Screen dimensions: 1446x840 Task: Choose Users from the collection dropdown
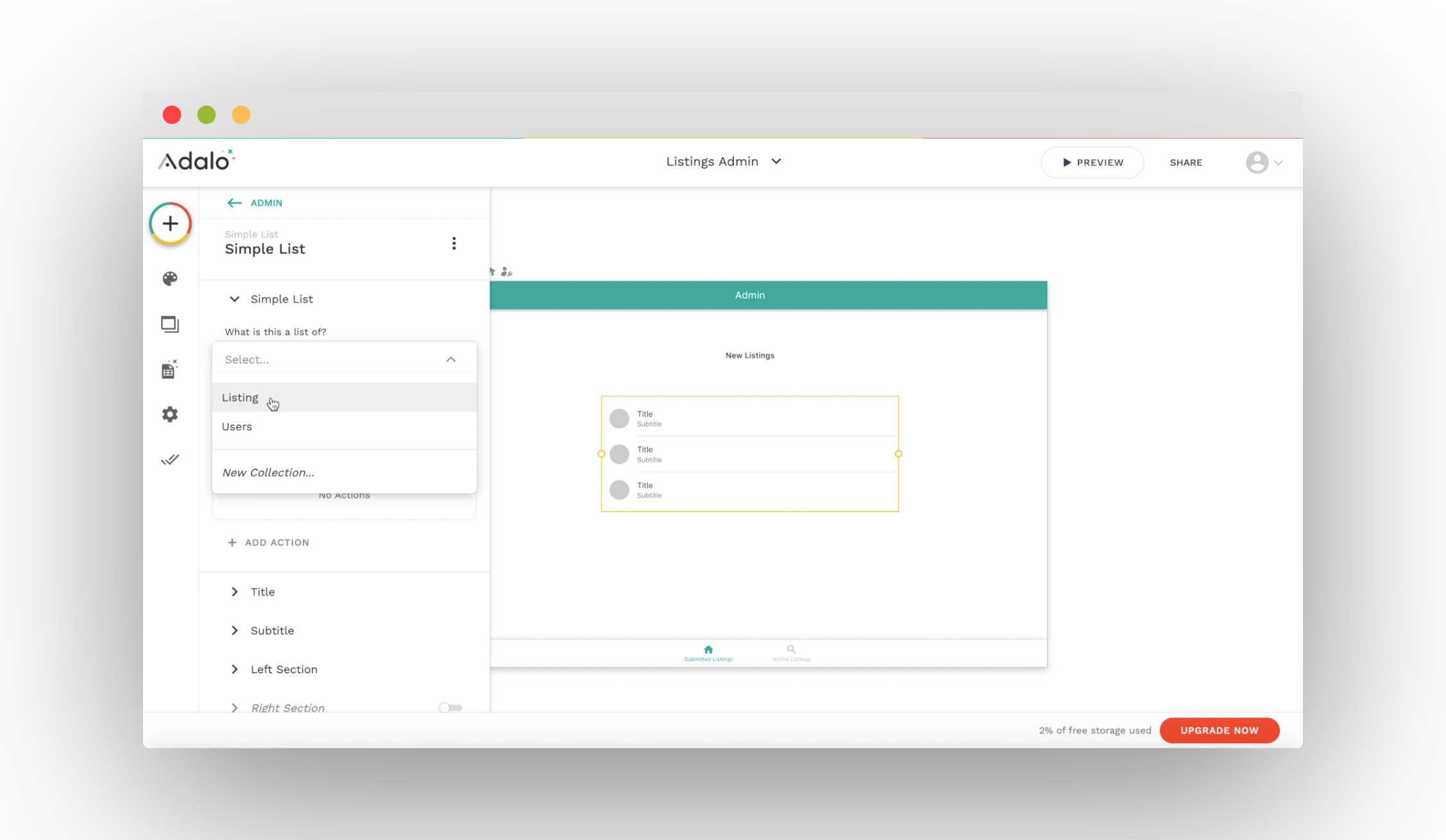click(x=237, y=427)
